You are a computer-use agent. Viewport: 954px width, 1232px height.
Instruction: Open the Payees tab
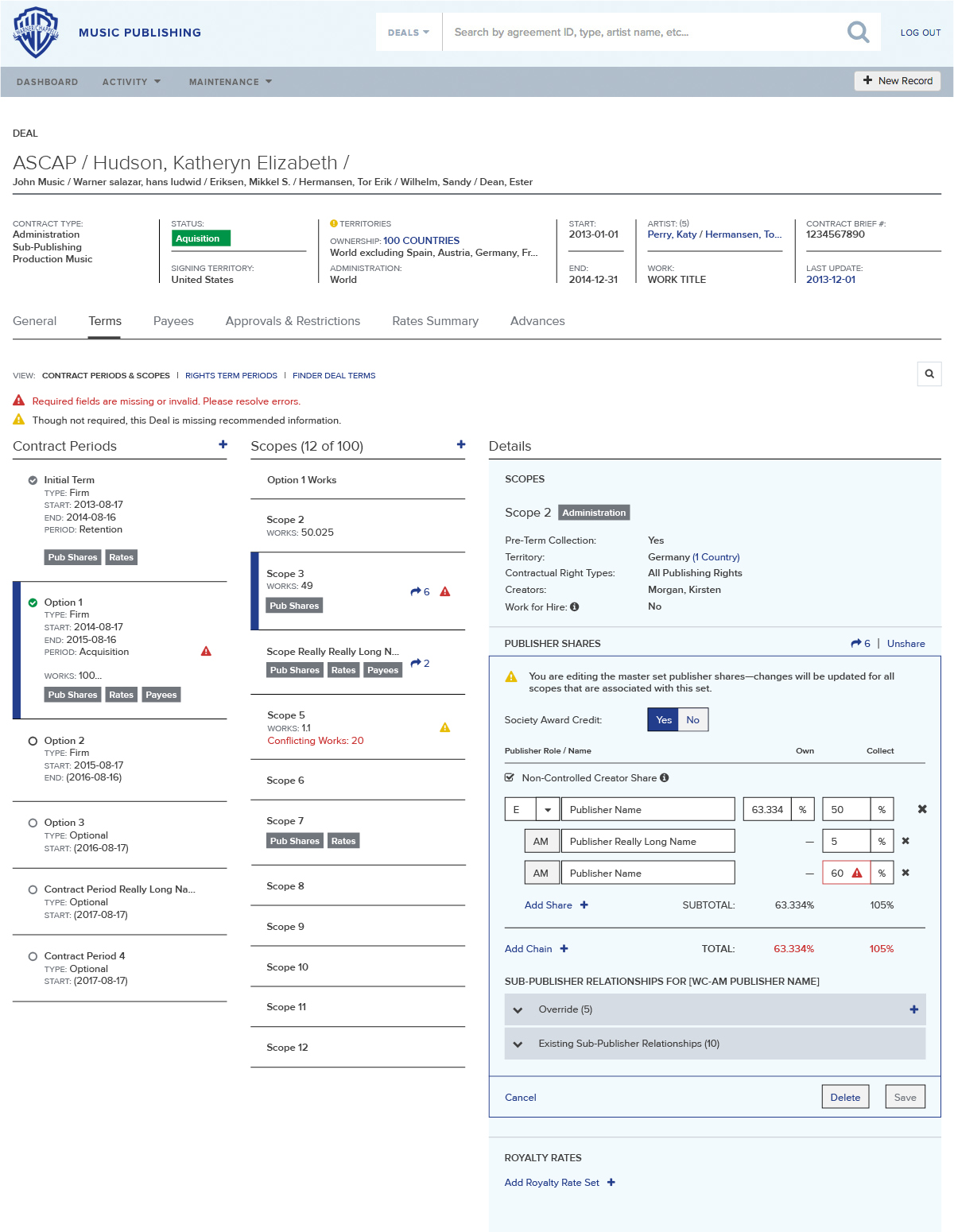tap(173, 321)
